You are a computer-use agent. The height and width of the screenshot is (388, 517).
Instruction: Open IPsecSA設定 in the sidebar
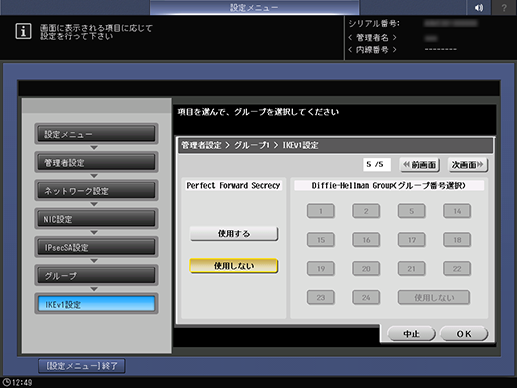pos(96,247)
